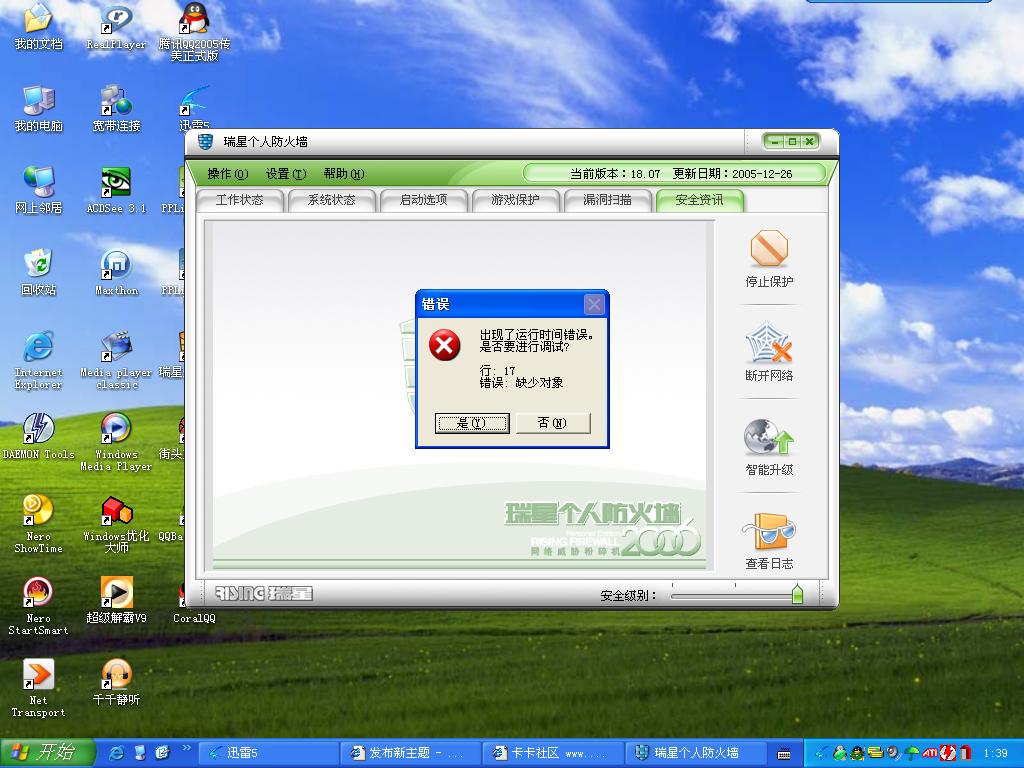Switch to the 启动选项 tab
1024x768 pixels.
pyautogui.click(x=423, y=200)
